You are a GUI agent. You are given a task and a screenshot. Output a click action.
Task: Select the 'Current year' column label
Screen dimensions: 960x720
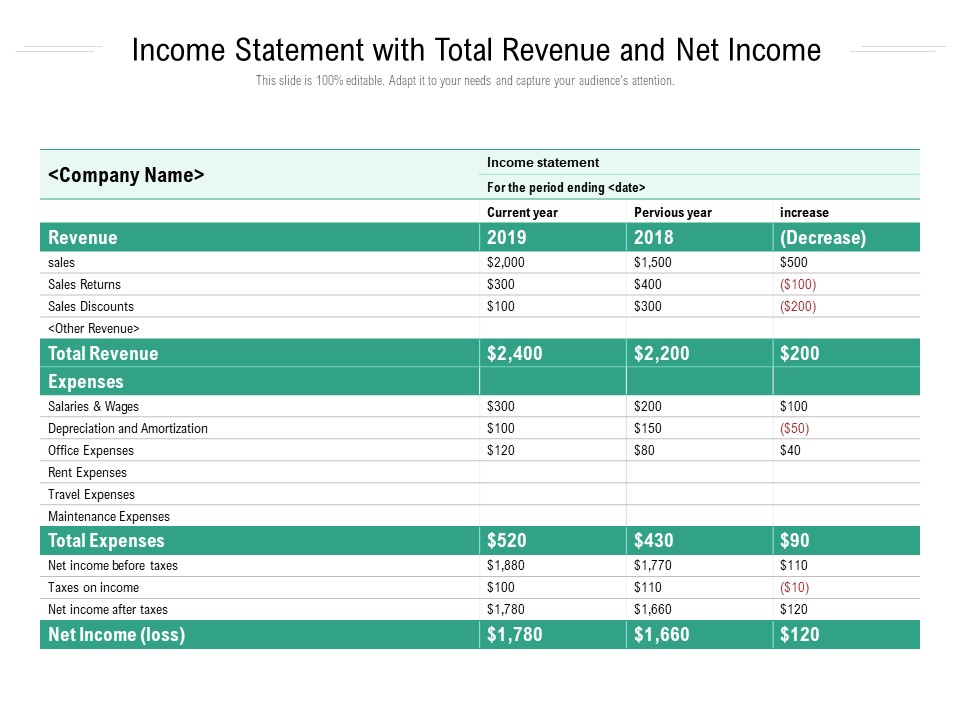click(522, 212)
